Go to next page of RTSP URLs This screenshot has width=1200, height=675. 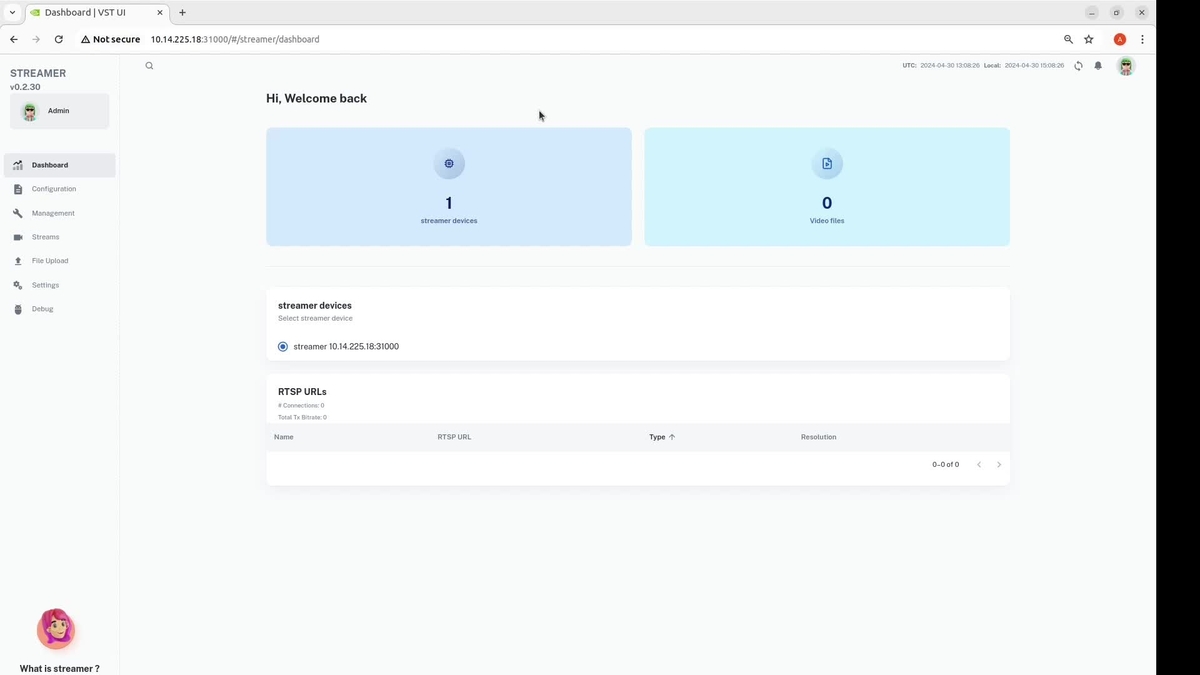pos(998,465)
